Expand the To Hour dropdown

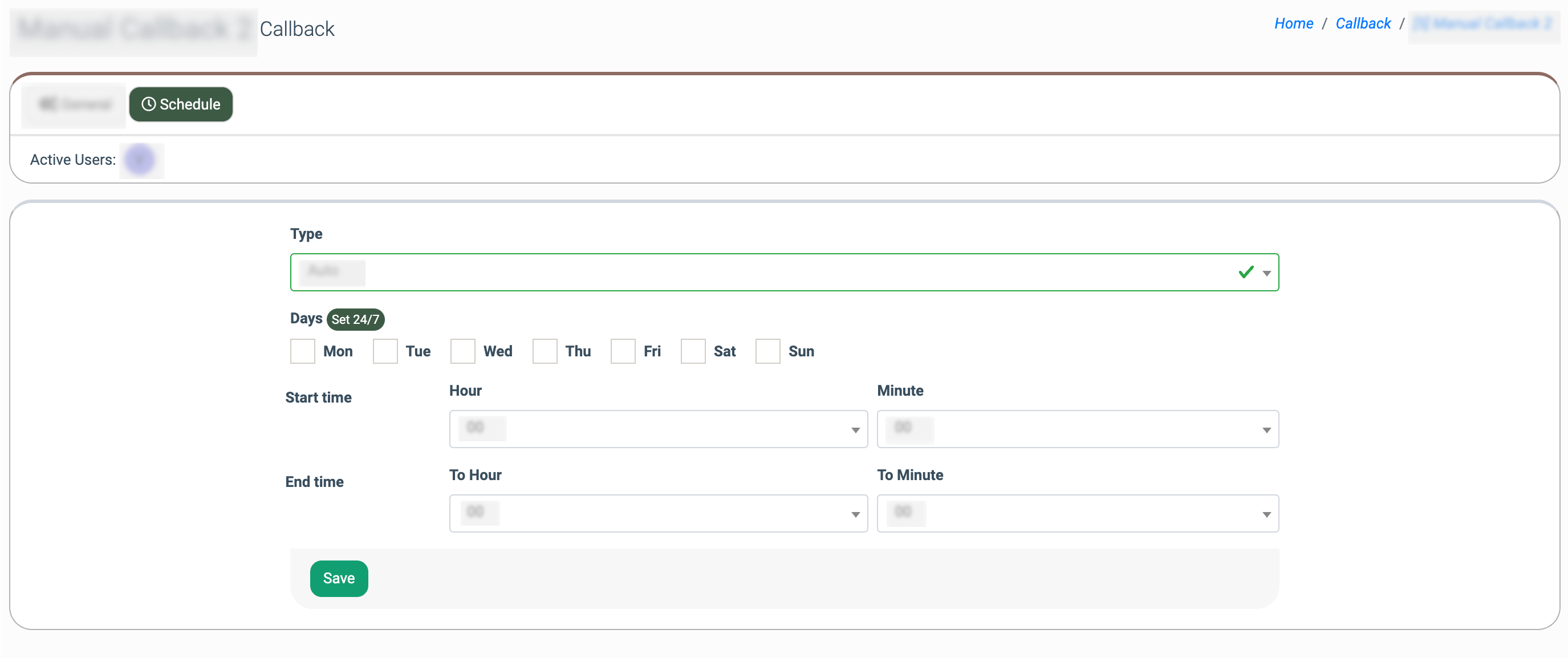658,514
